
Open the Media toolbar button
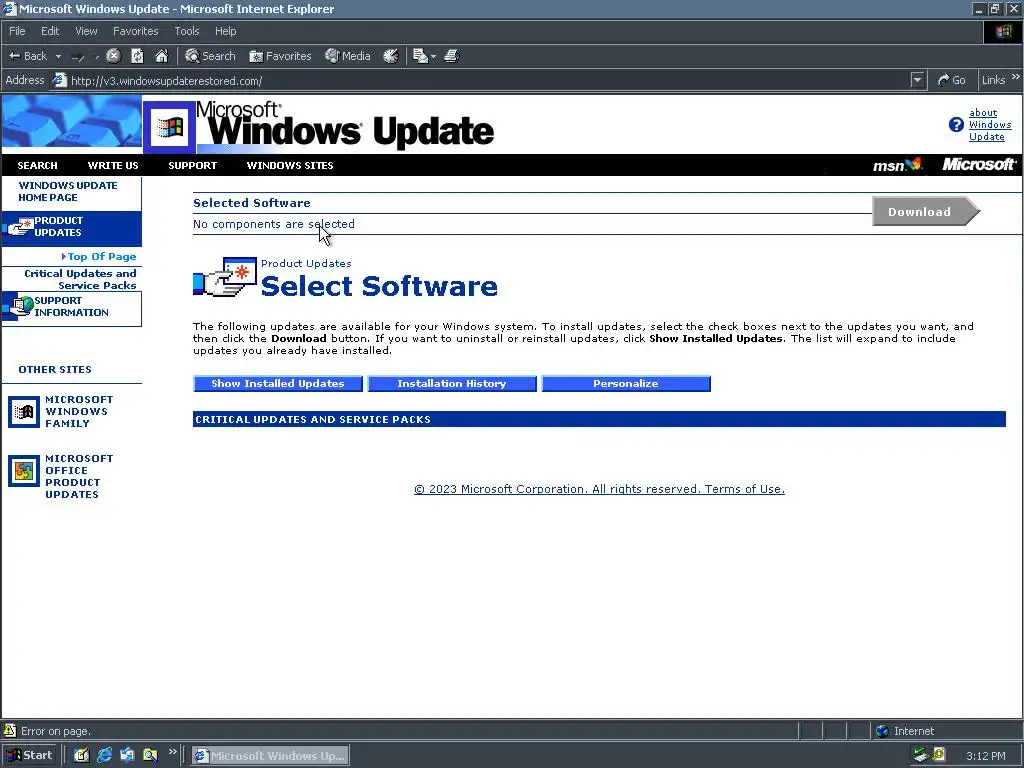point(348,56)
